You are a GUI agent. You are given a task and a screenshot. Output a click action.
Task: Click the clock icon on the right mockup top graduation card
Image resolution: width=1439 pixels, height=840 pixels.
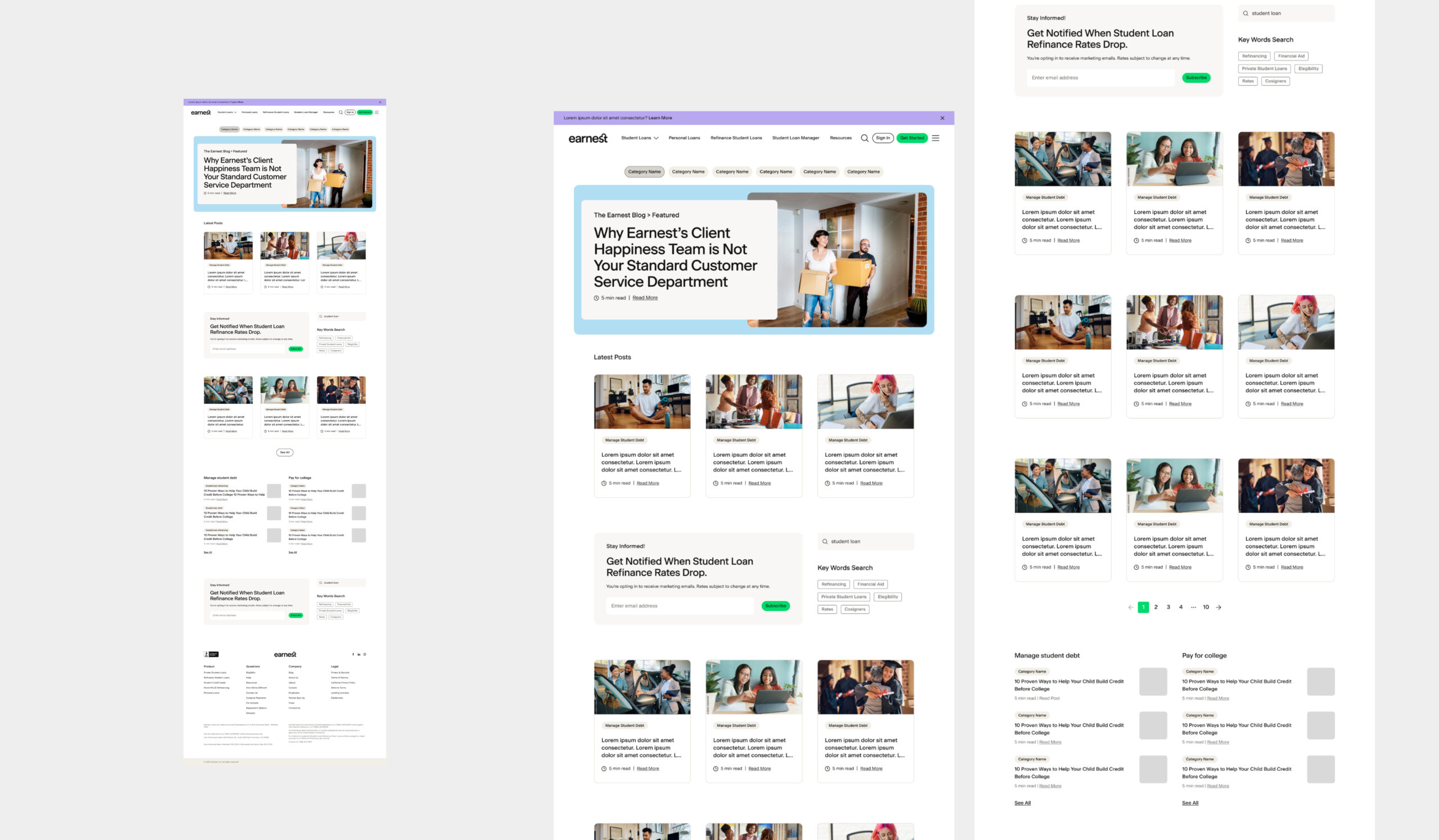pos(1248,240)
